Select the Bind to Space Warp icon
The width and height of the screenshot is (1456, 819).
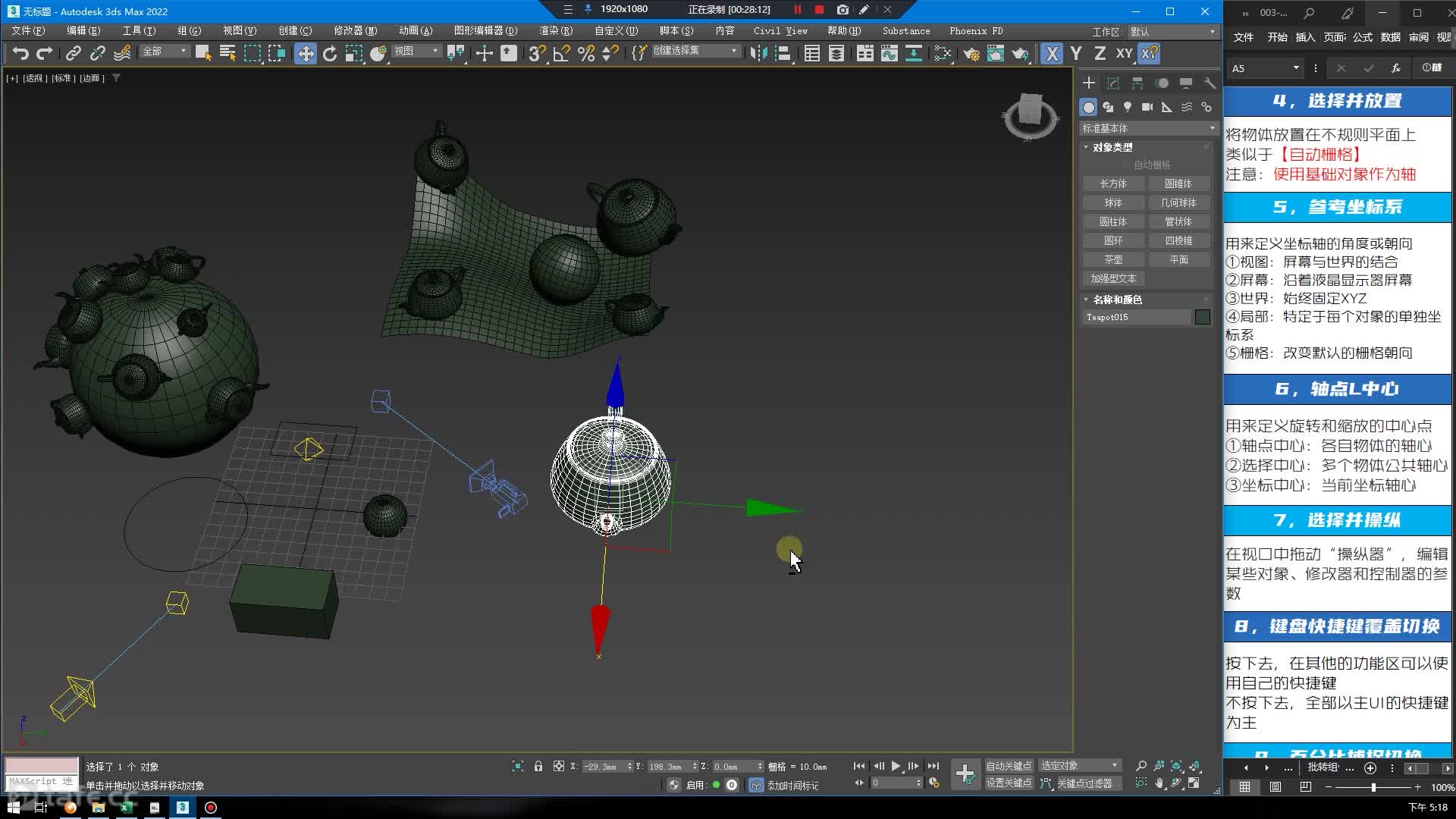(x=122, y=53)
